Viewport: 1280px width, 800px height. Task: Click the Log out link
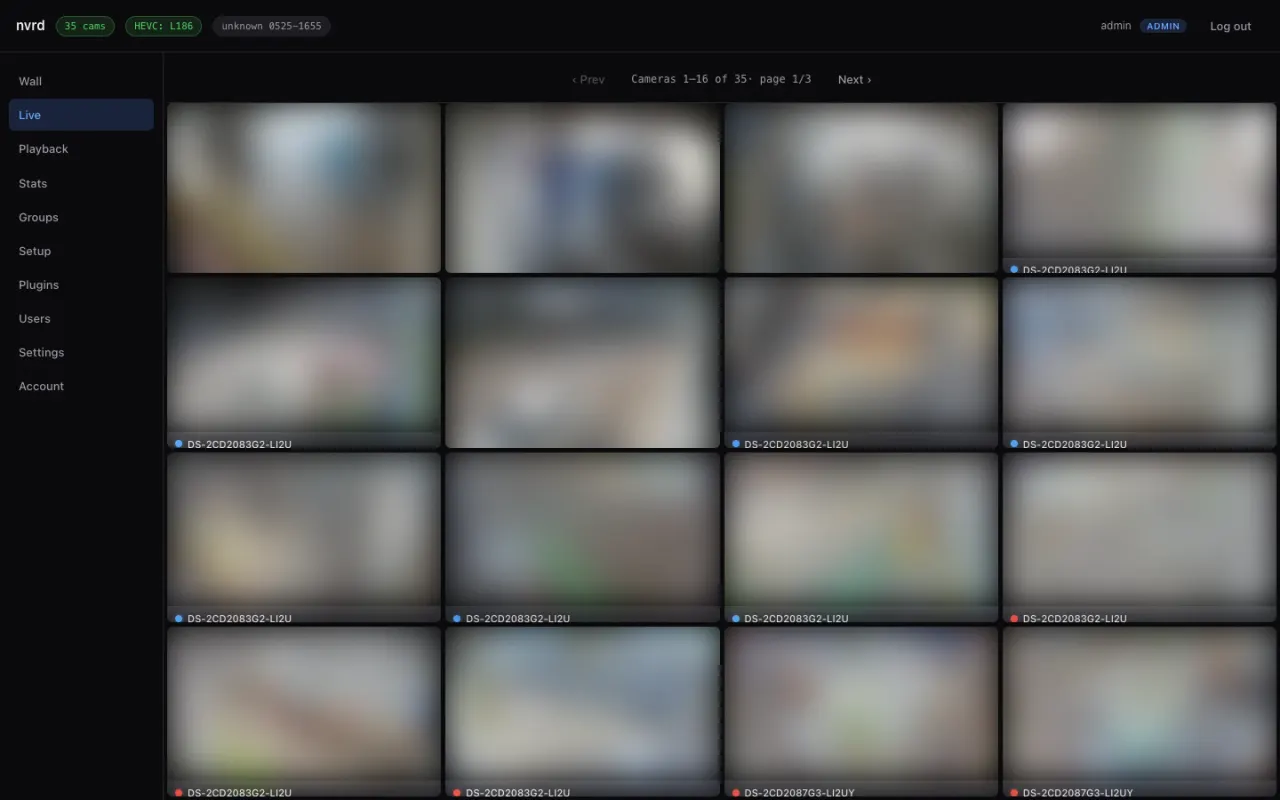(x=1230, y=26)
